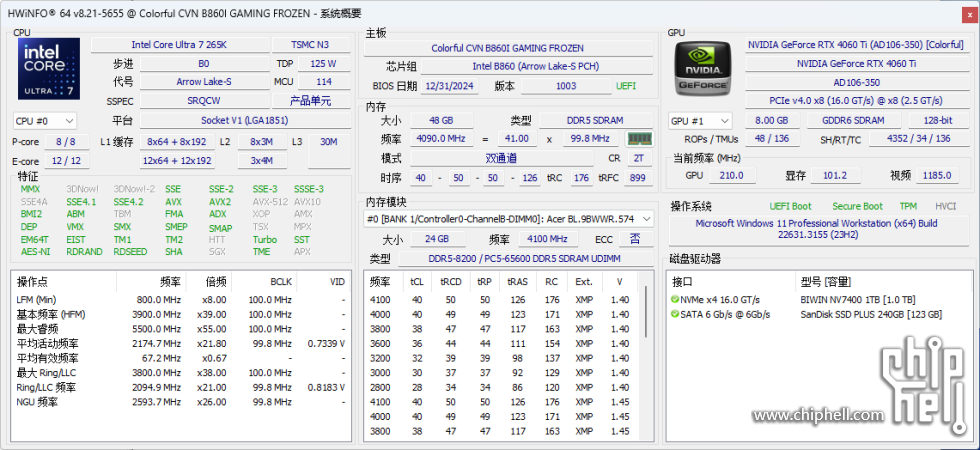This screenshot has height=450, width=980.
Task: Select the SanDisk SSD PLUS 240GB drive row
Action: tap(820, 314)
